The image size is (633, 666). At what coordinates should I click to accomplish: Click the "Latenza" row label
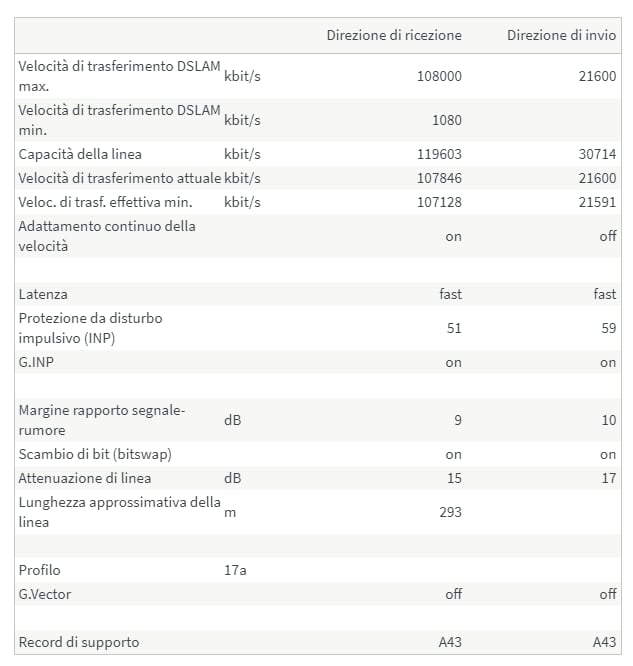[43, 294]
